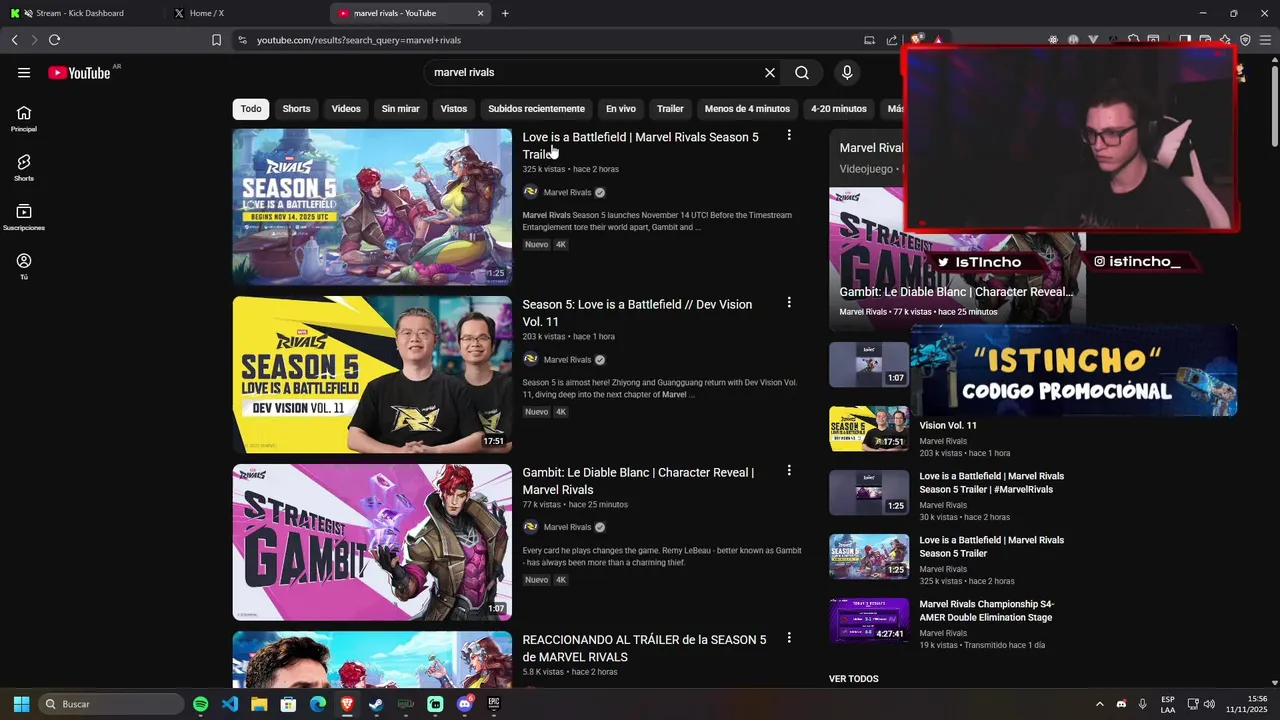The image size is (1280, 720).
Task: Open Epic Games Launcher from the taskbar
Action: [x=493, y=704]
